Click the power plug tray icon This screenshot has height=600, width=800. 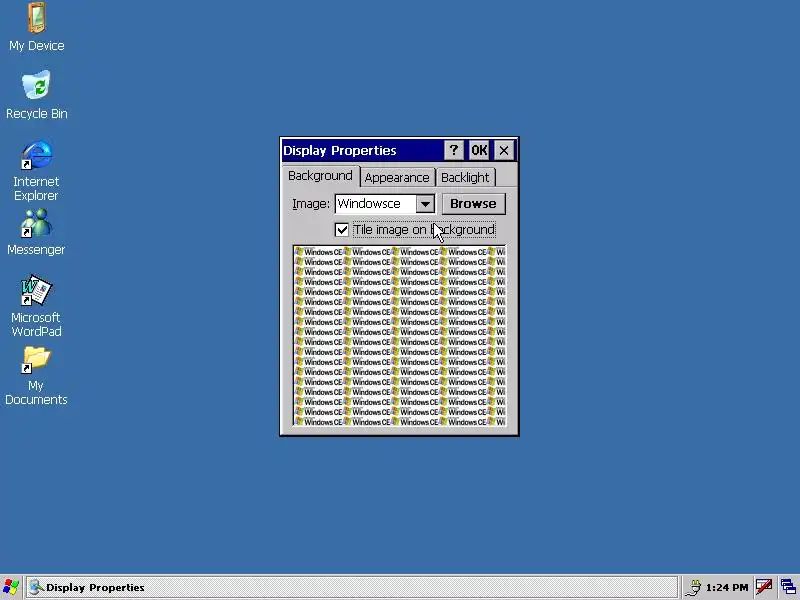click(x=692, y=588)
